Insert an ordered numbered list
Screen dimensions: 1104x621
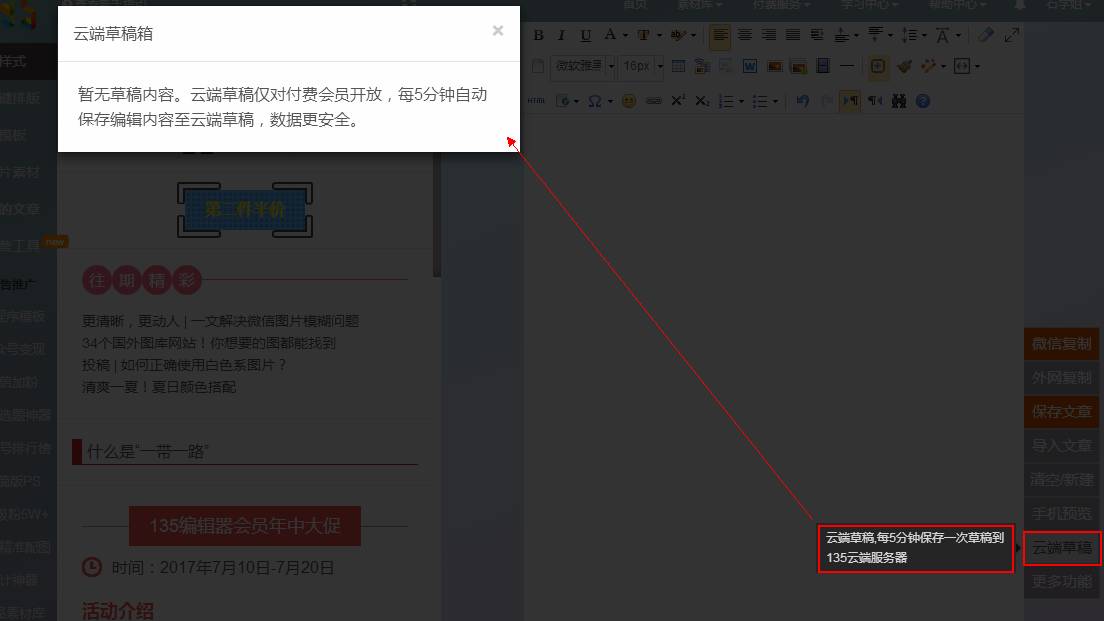point(726,101)
